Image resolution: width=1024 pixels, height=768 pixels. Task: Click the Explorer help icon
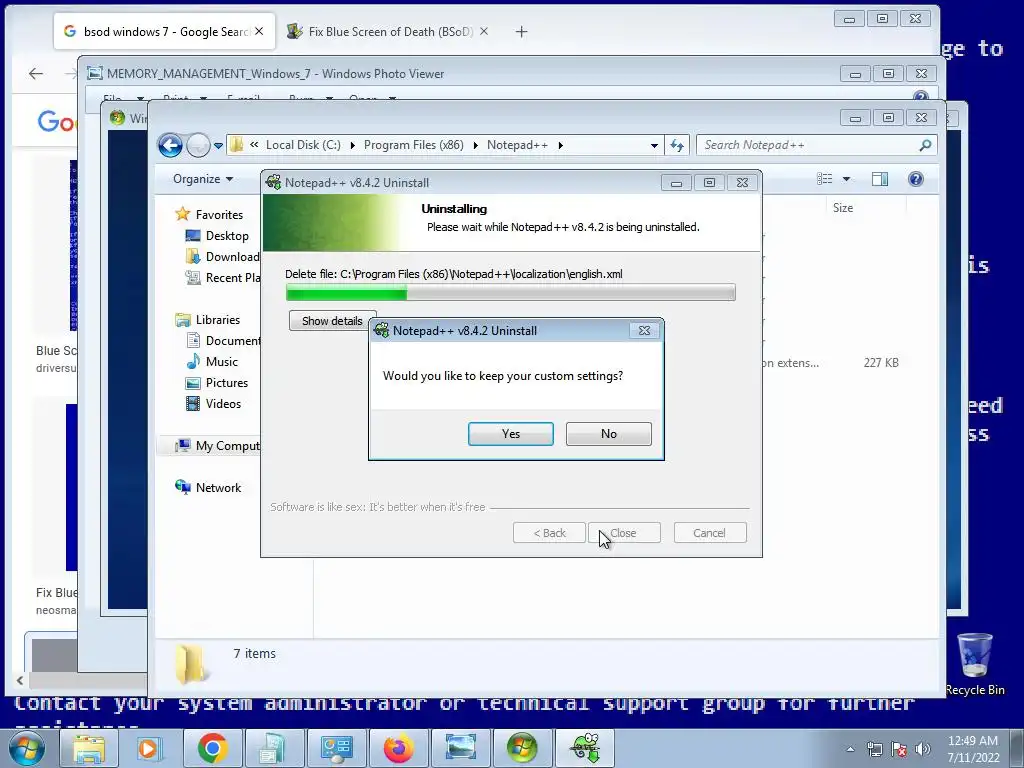click(916, 179)
